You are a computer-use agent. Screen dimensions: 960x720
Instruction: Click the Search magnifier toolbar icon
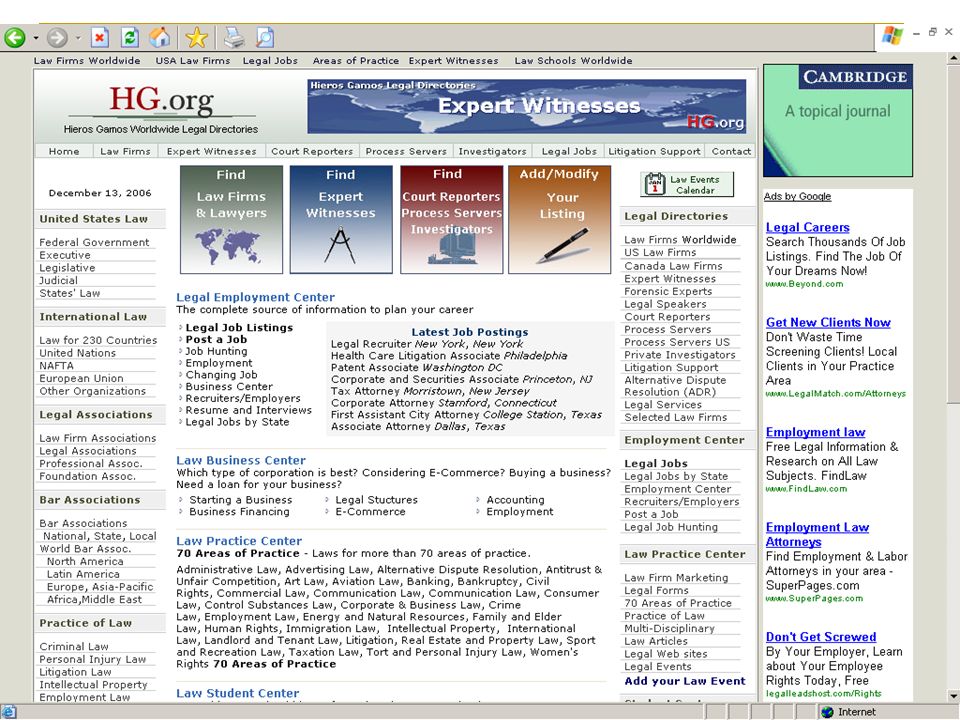tap(265, 38)
